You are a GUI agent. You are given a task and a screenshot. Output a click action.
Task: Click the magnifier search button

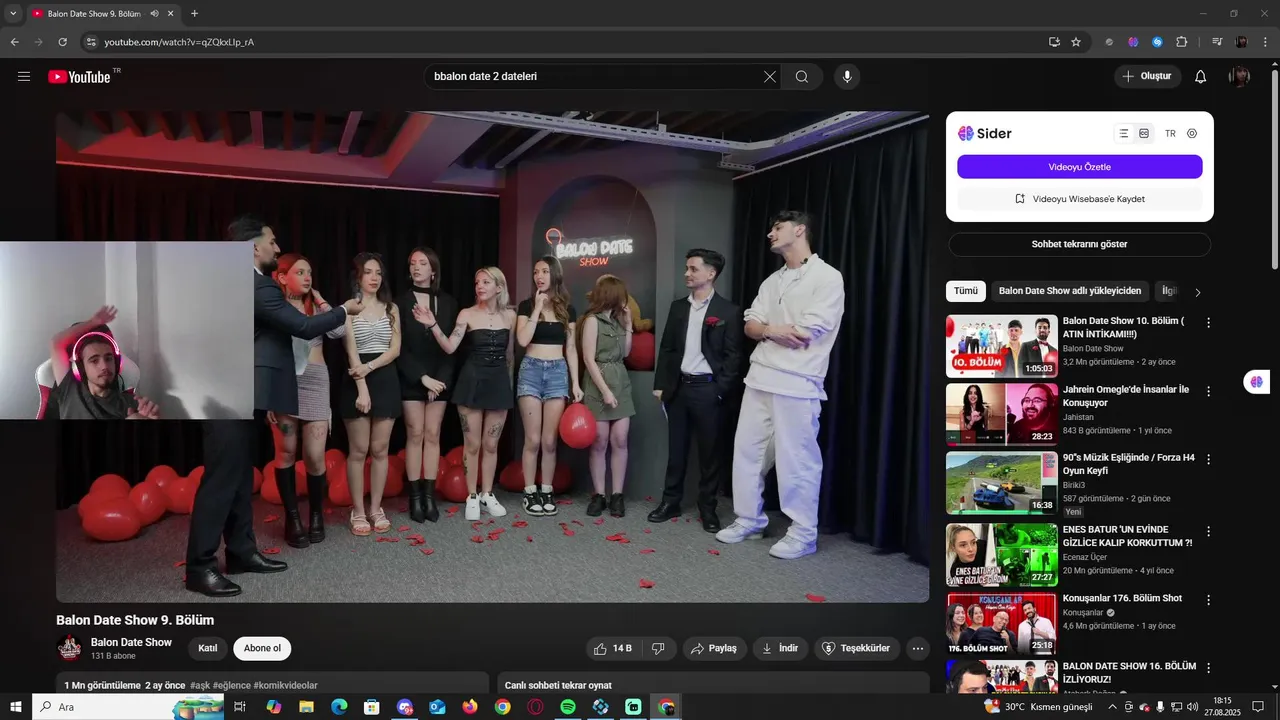(802, 77)
